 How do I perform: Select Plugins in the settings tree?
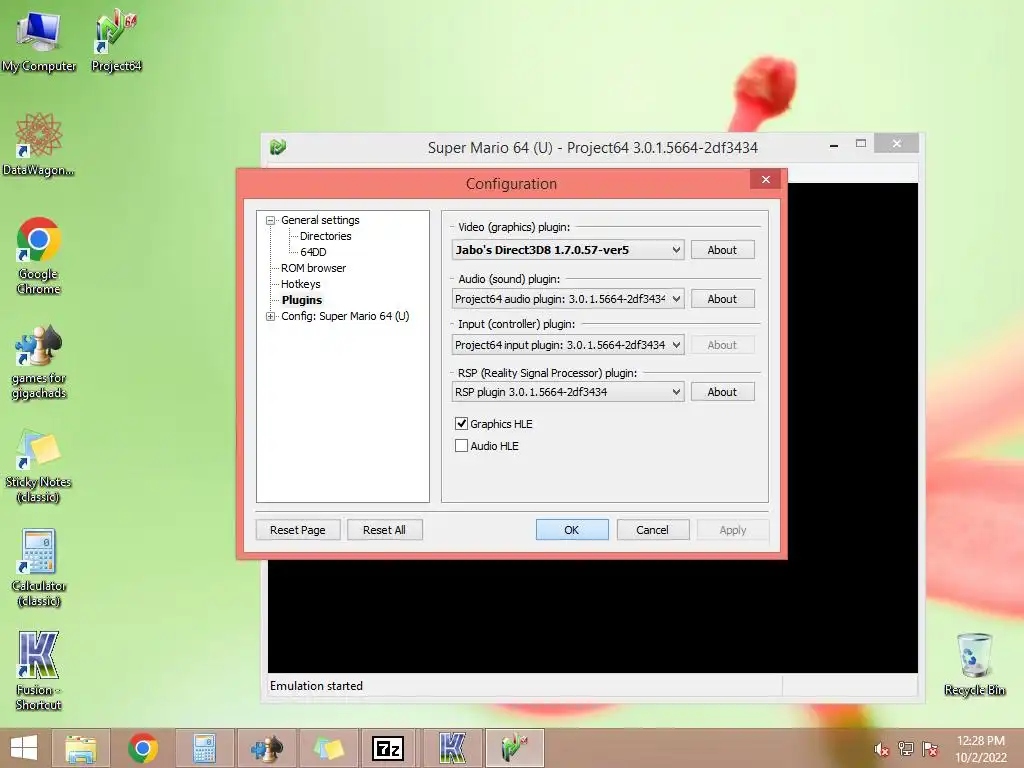[x=302, y=300]
